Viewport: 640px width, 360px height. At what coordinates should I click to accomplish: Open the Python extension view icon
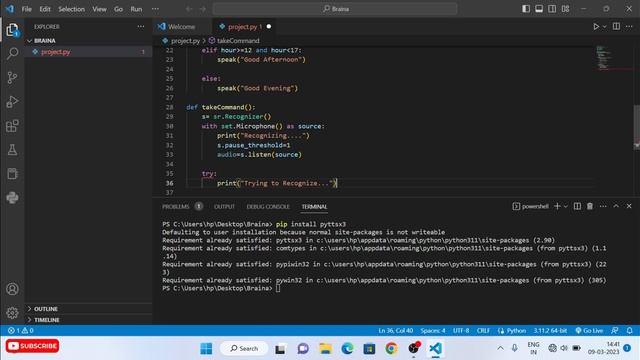pyautogui.click(x=12, y=198)
